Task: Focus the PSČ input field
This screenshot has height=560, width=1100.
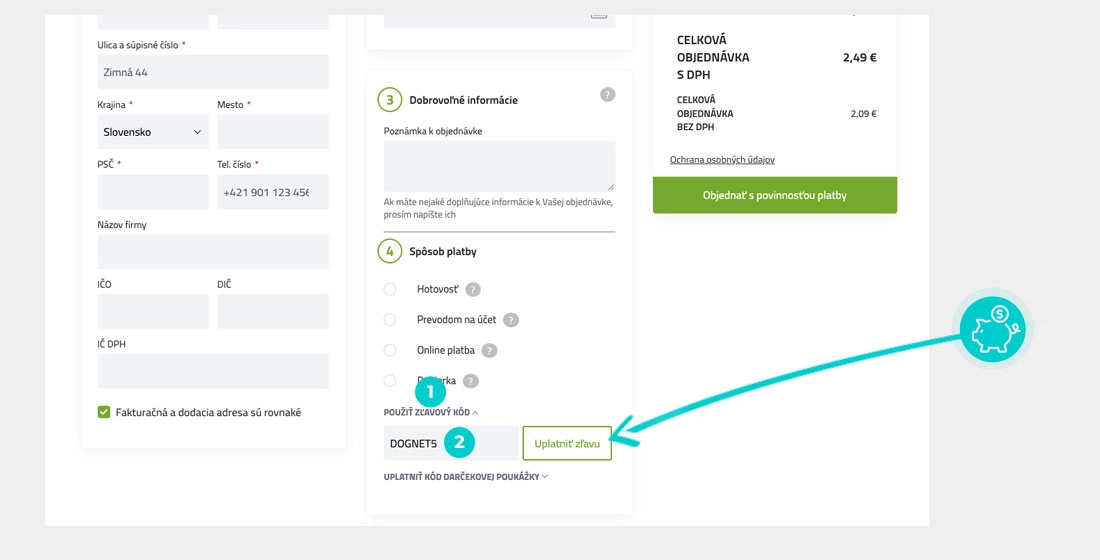Action: click(x=153, y=192)
